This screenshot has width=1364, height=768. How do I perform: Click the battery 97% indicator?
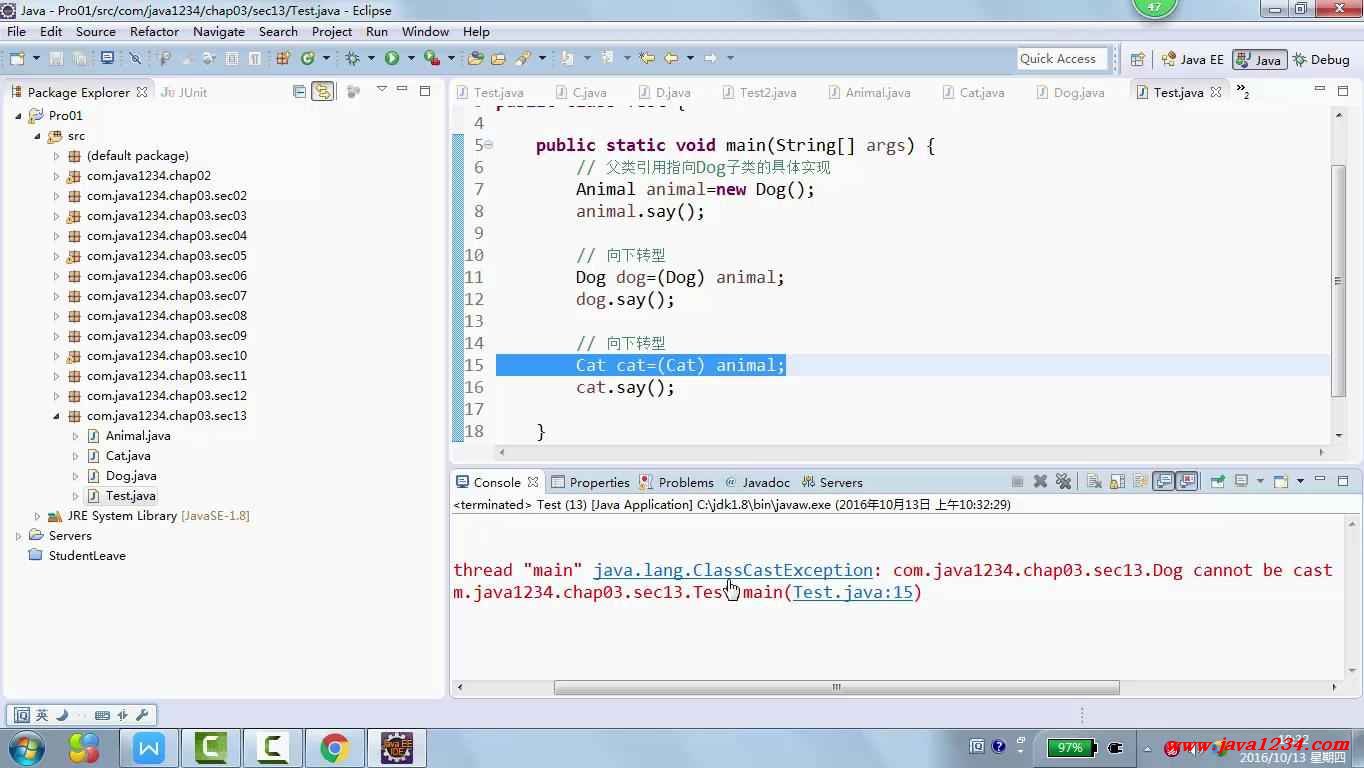[x=1070, y=747]
